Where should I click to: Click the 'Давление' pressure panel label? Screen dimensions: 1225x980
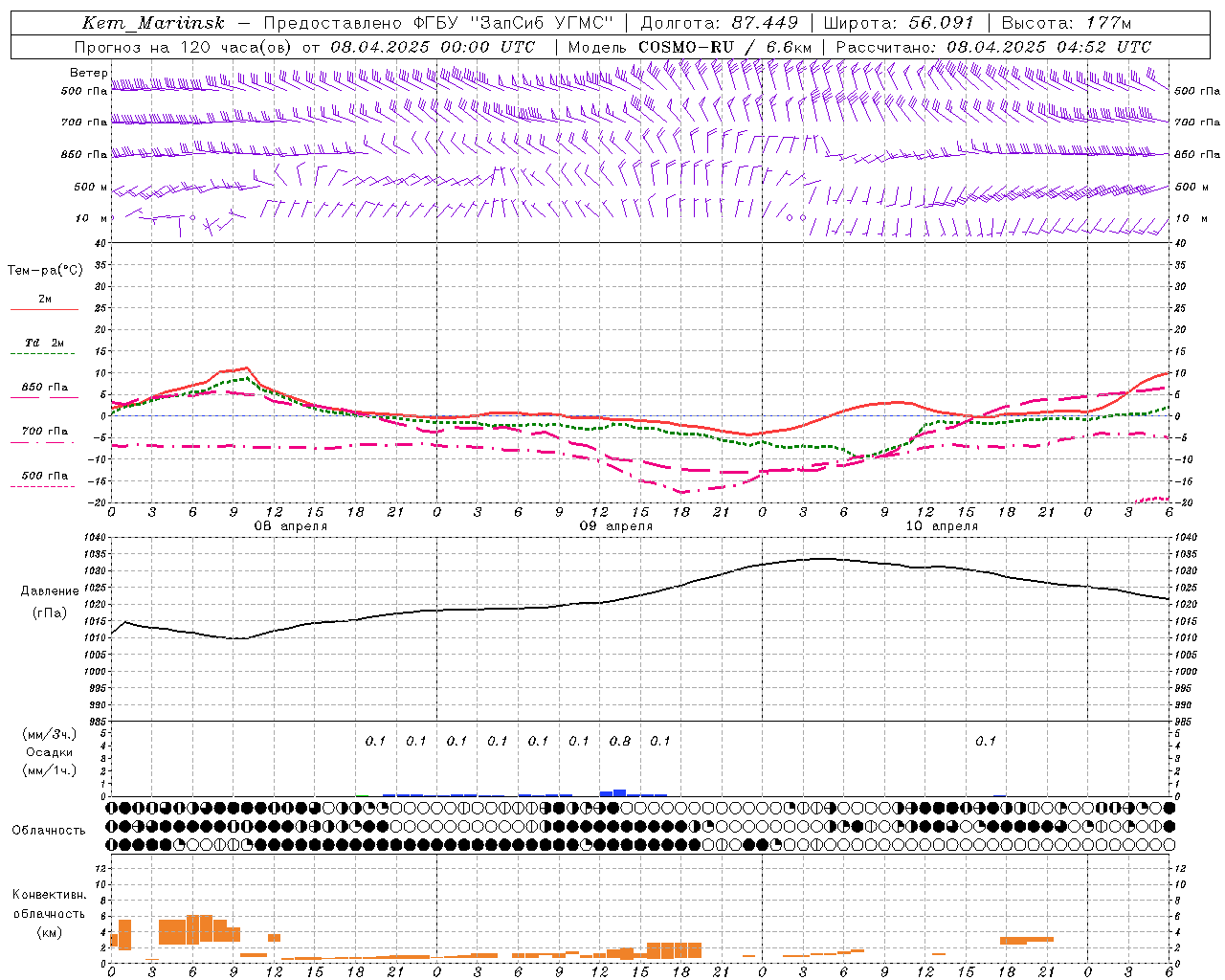coord(49,591)
